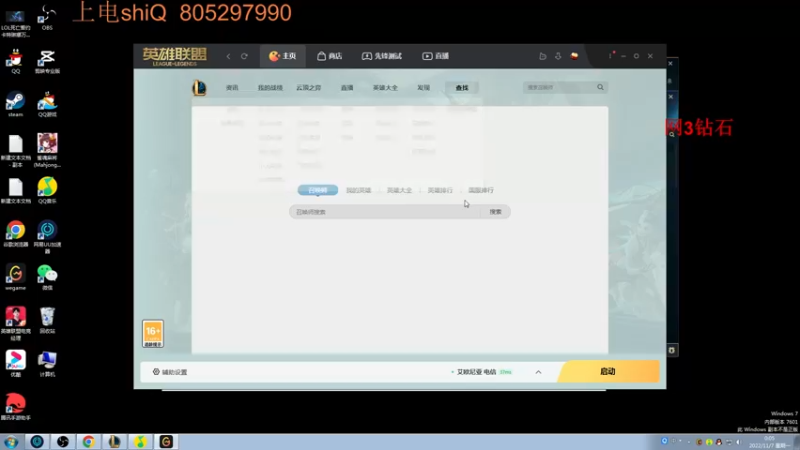Select the OBS desktop icon
This screenshot has height=450, width=800.
(x=47, y=18)
